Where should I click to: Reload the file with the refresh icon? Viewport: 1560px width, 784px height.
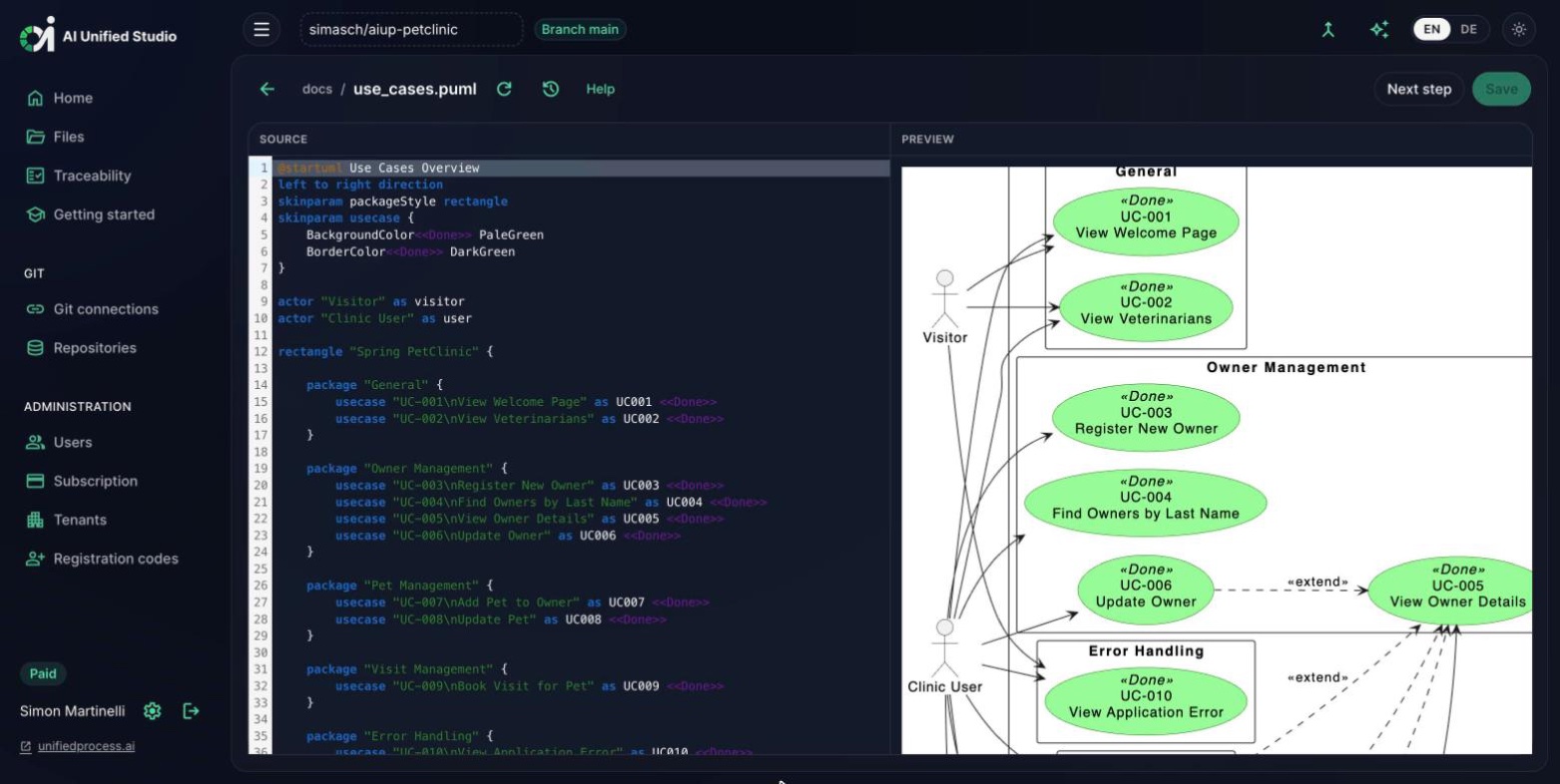click(x=504, y=89)
